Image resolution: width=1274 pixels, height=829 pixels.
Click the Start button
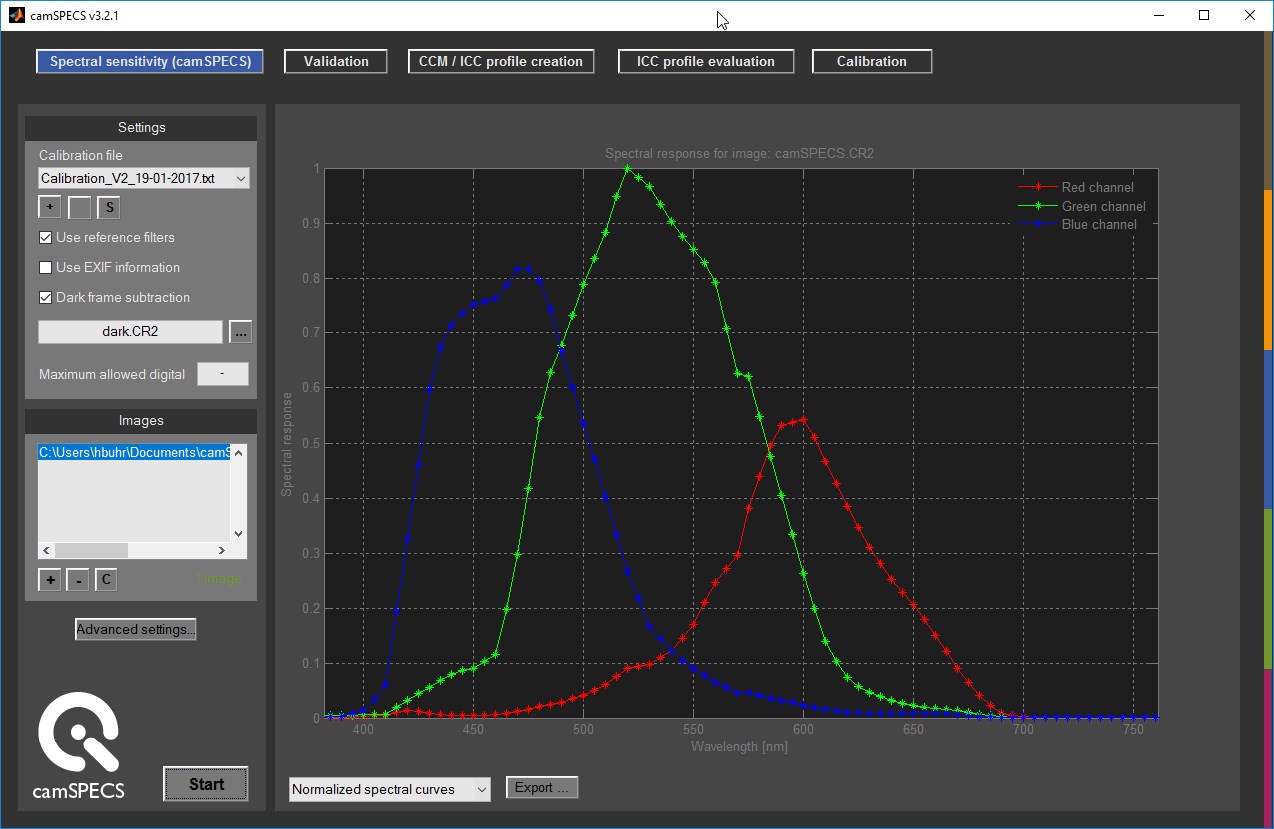click(x=206, y=784)
